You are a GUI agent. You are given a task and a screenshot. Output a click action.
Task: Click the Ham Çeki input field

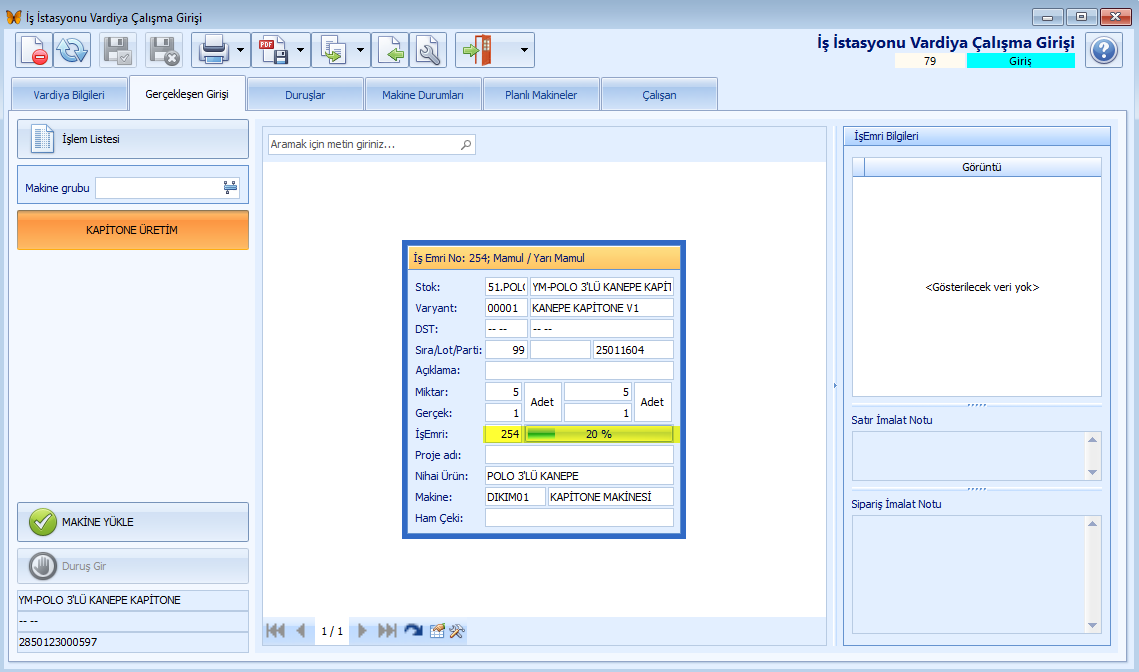pyautogui.click(x=579, y=518)
